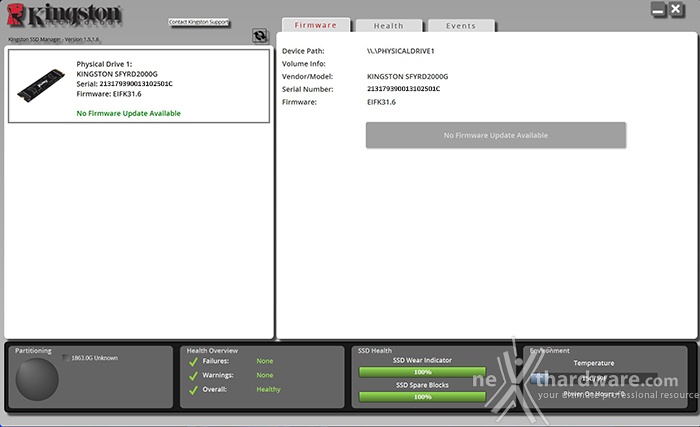Click the Temperature bar
Viewport: 700px width, 427px height.
click(594, 378)
